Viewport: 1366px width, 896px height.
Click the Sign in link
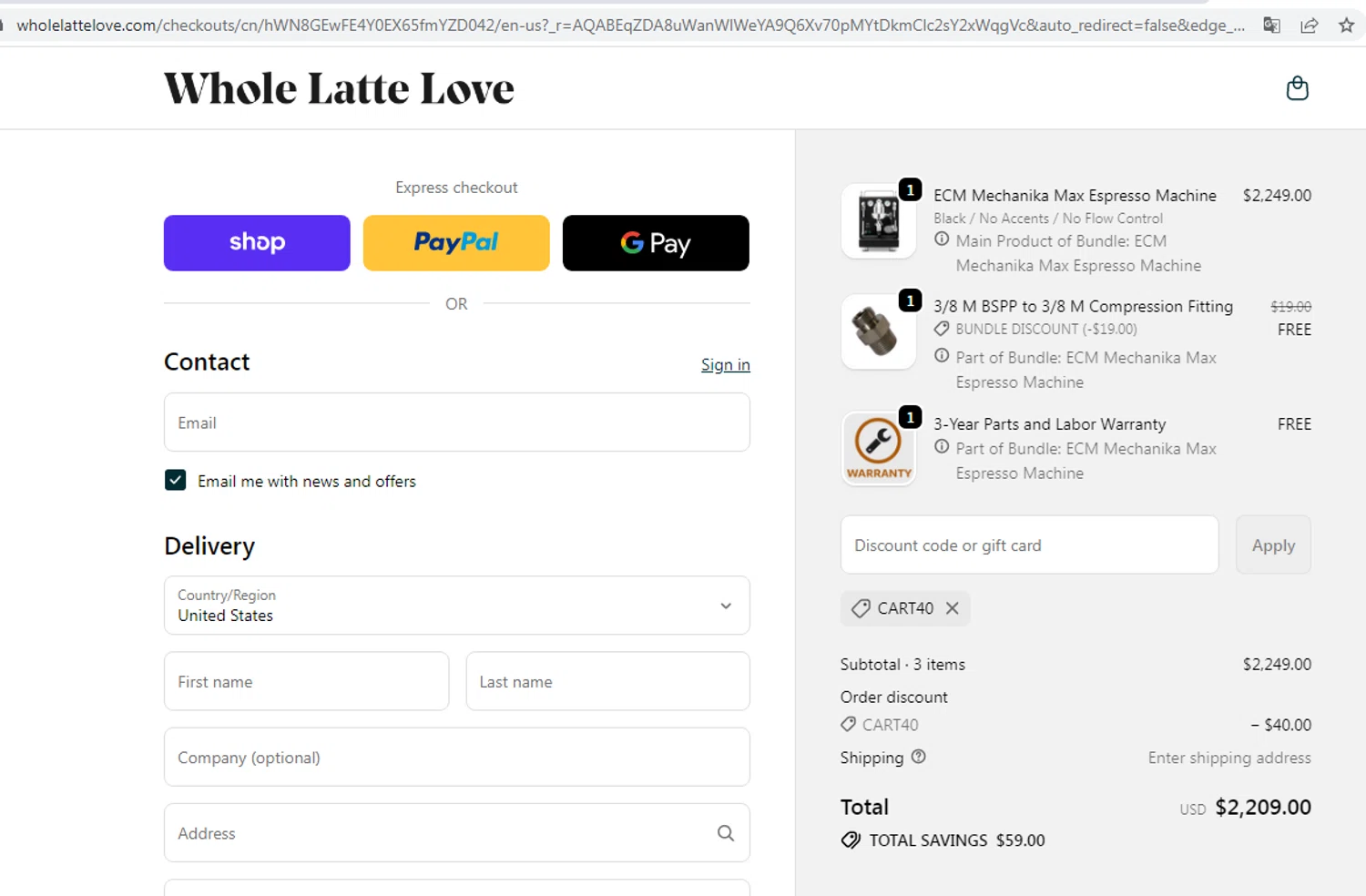pyautogui.click(x=726, y=364)
